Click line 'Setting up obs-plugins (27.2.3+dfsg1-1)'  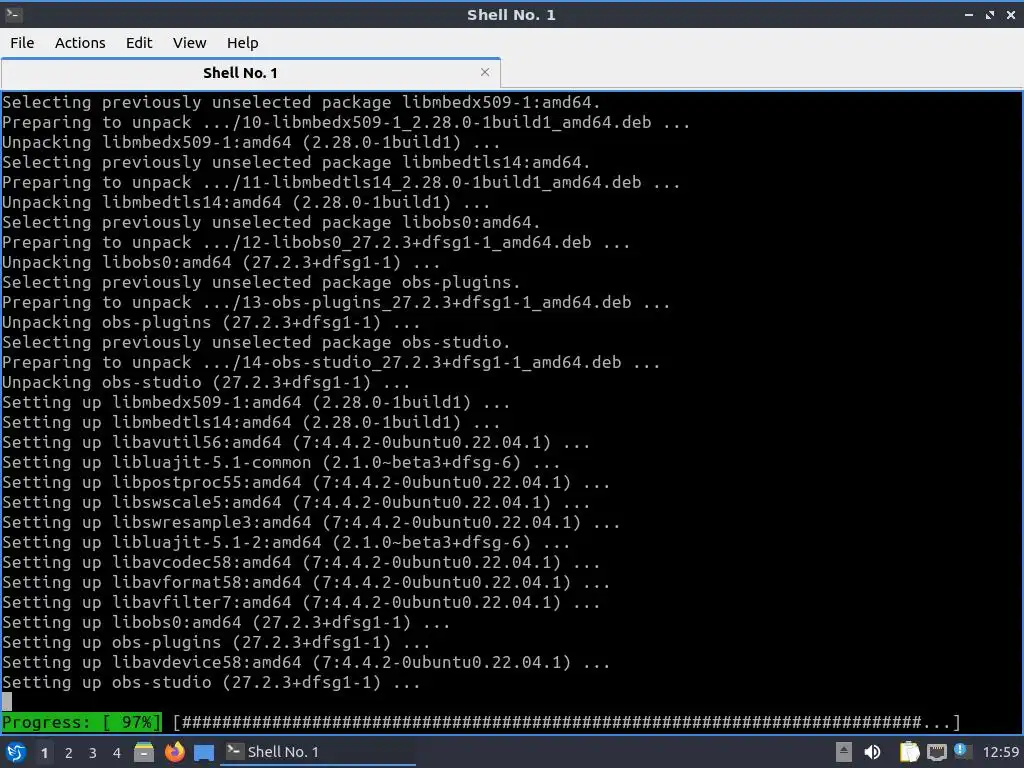pos(216,643)
